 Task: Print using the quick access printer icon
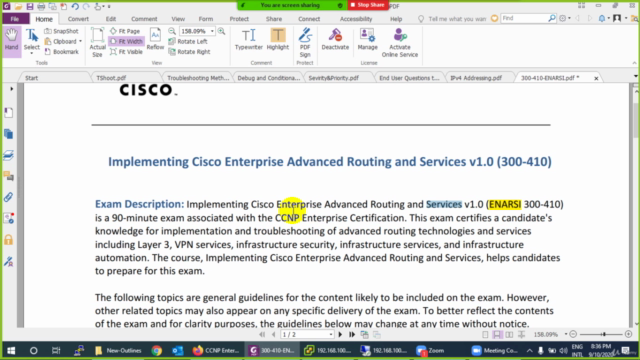point(41,6)
